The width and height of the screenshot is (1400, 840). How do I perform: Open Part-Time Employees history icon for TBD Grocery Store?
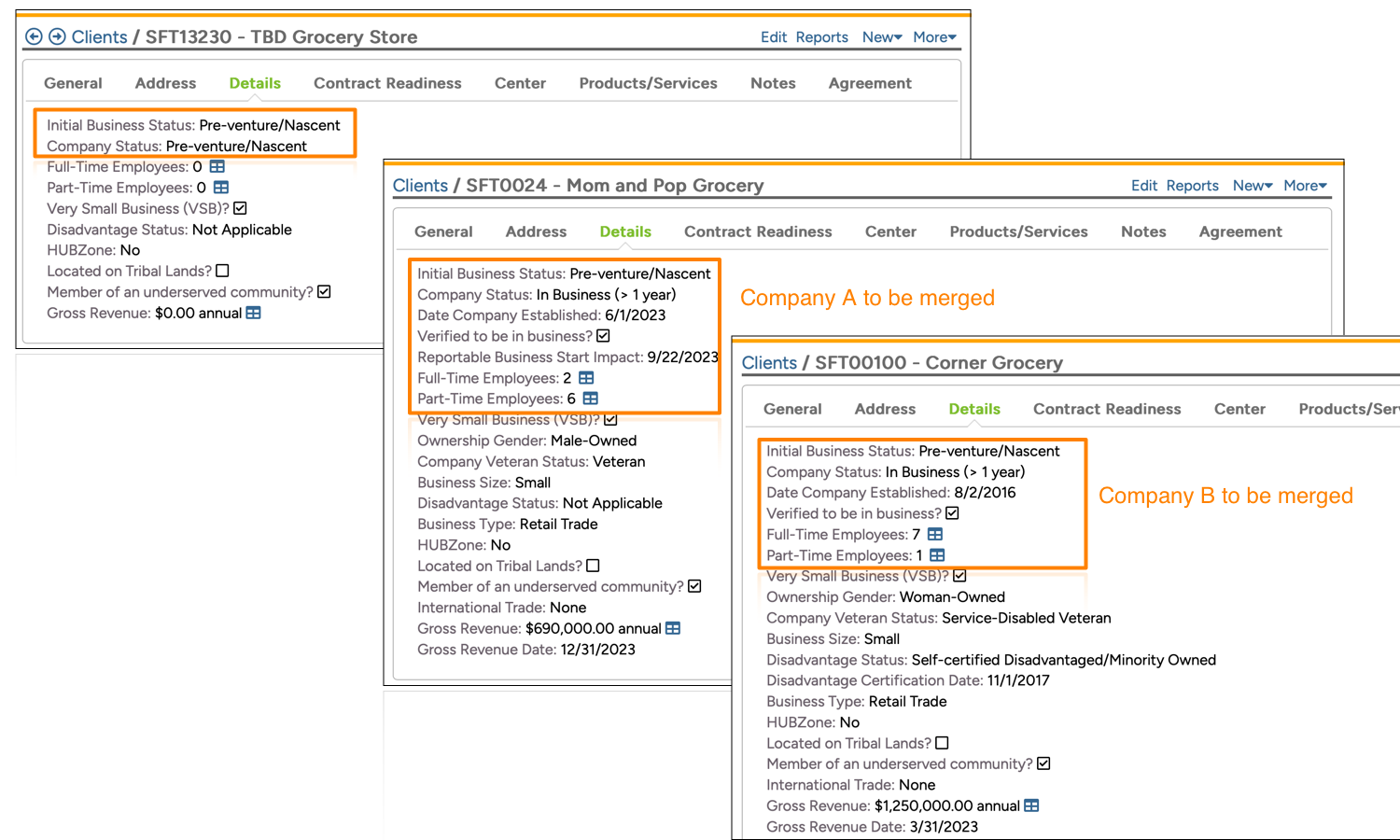221,188
